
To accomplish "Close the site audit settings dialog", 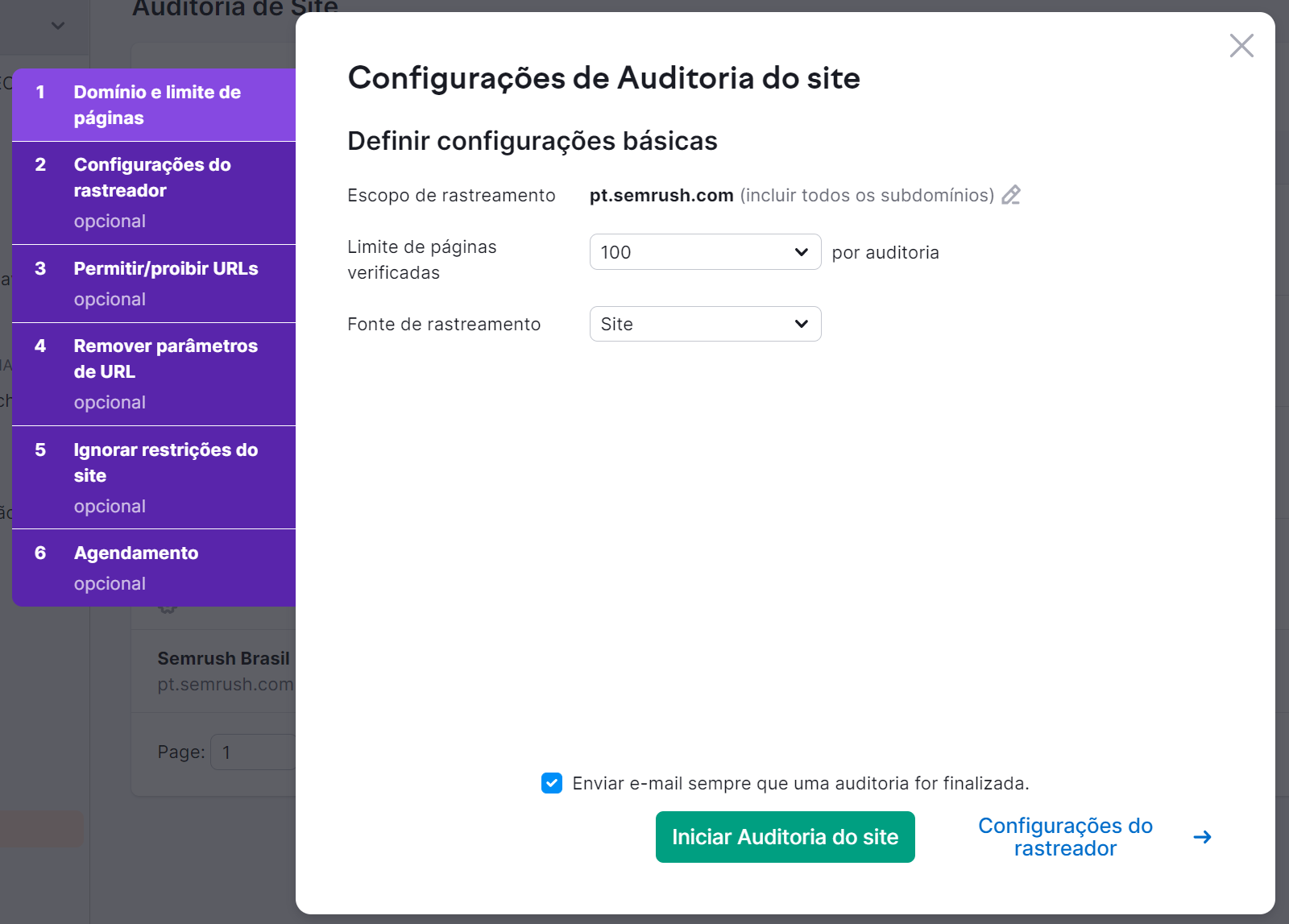I will 1241,46.
